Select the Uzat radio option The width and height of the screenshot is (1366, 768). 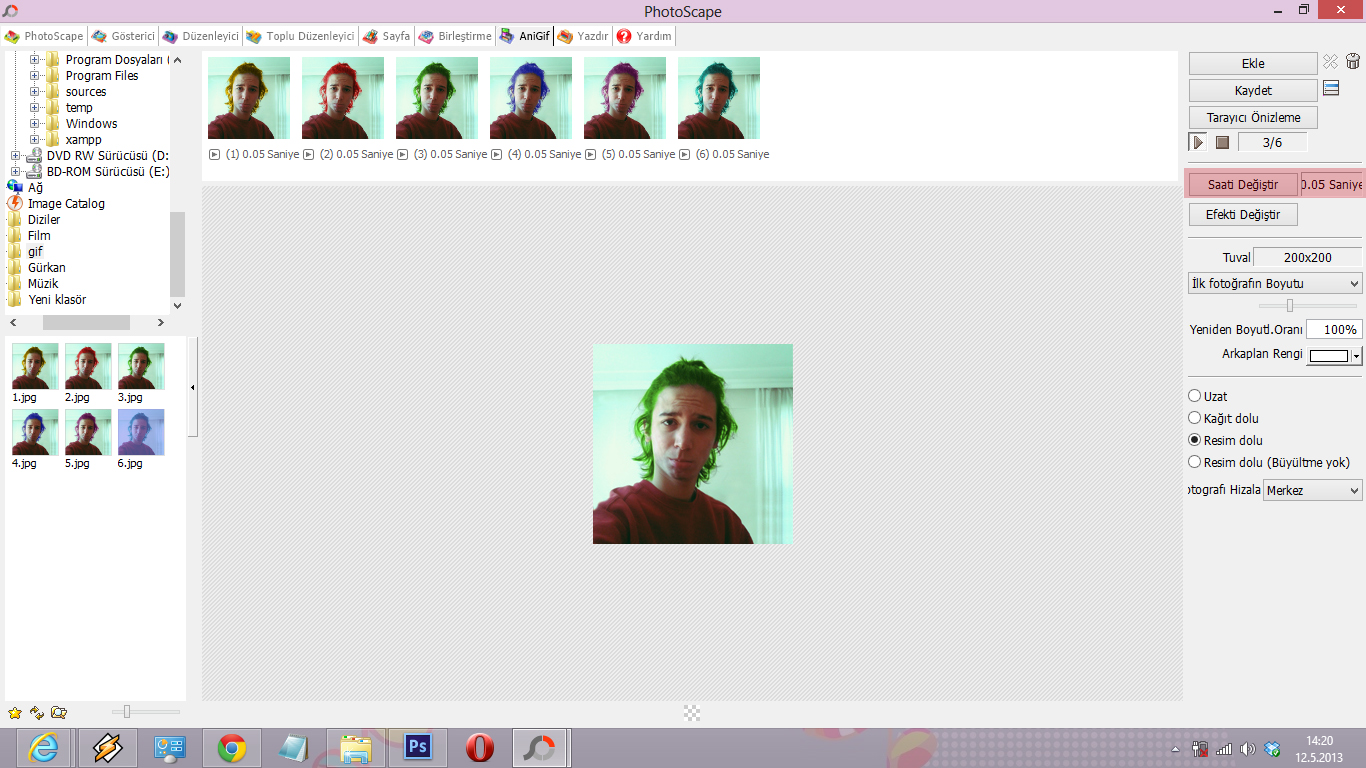tap(1194, 396)
